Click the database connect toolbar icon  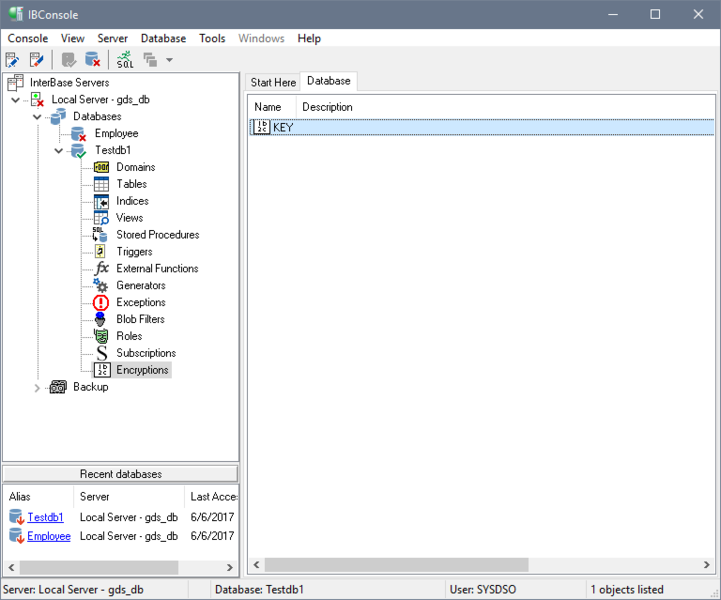pos(69,60)
